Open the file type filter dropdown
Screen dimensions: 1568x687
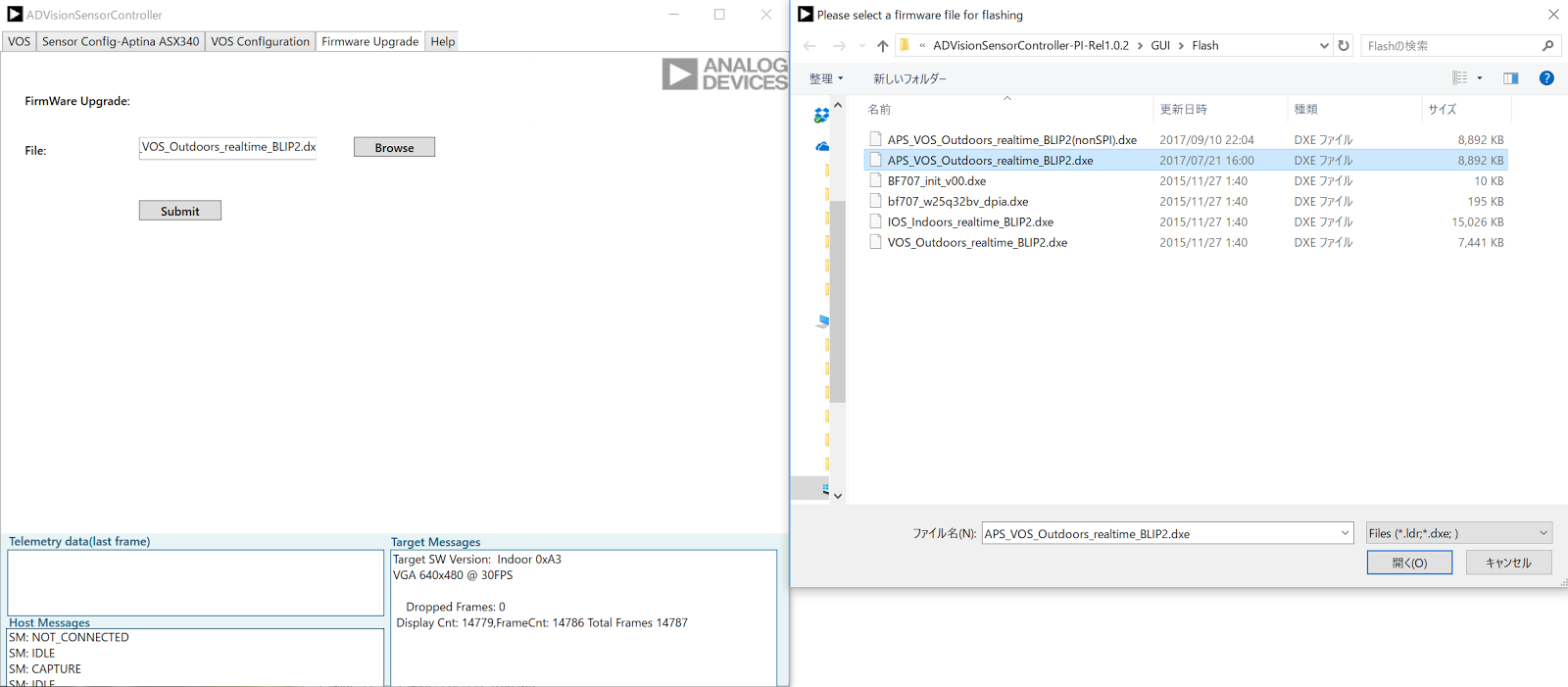[x=1459, y=533]
